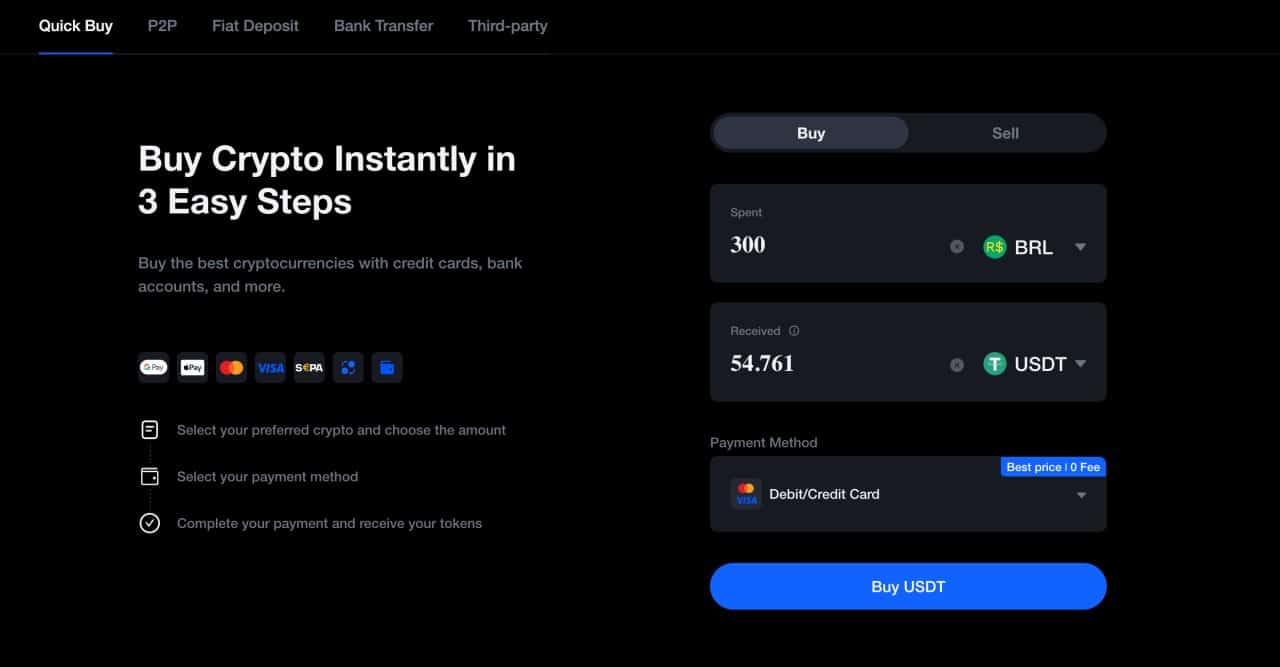Open the Third-party tab

click(x=507, y=26)
